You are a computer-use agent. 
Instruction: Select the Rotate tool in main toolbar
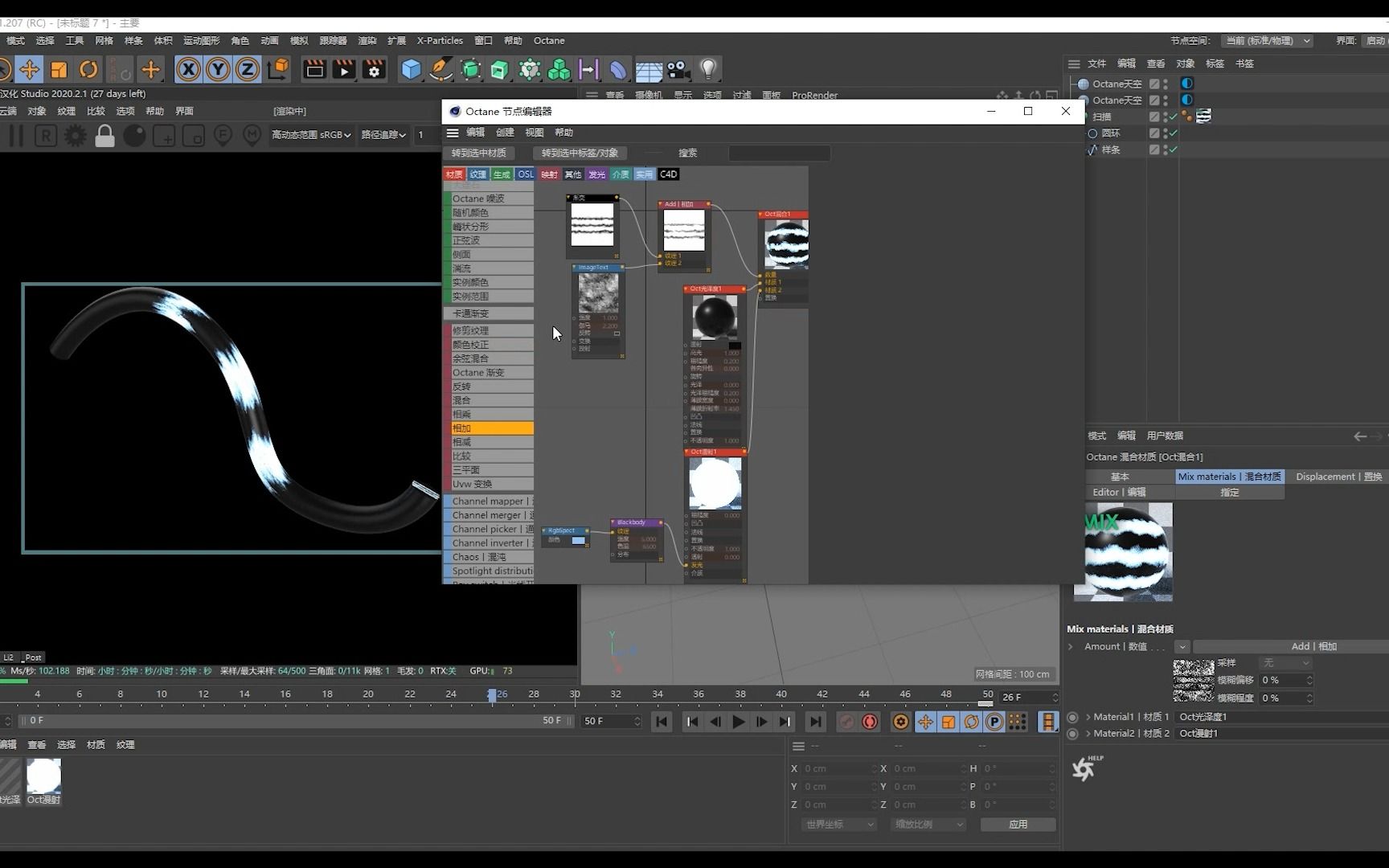(88, 70)
